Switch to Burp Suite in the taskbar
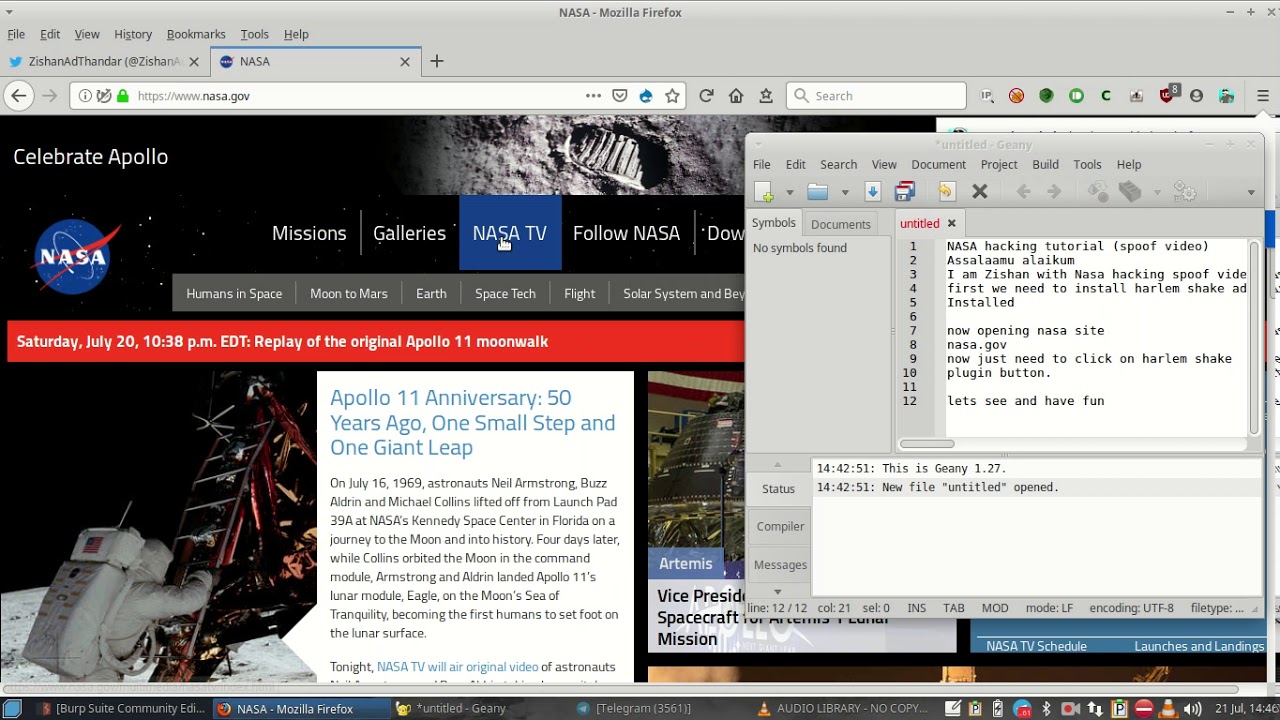This screenshot has width=1280, height=720. tap(121, 708)
